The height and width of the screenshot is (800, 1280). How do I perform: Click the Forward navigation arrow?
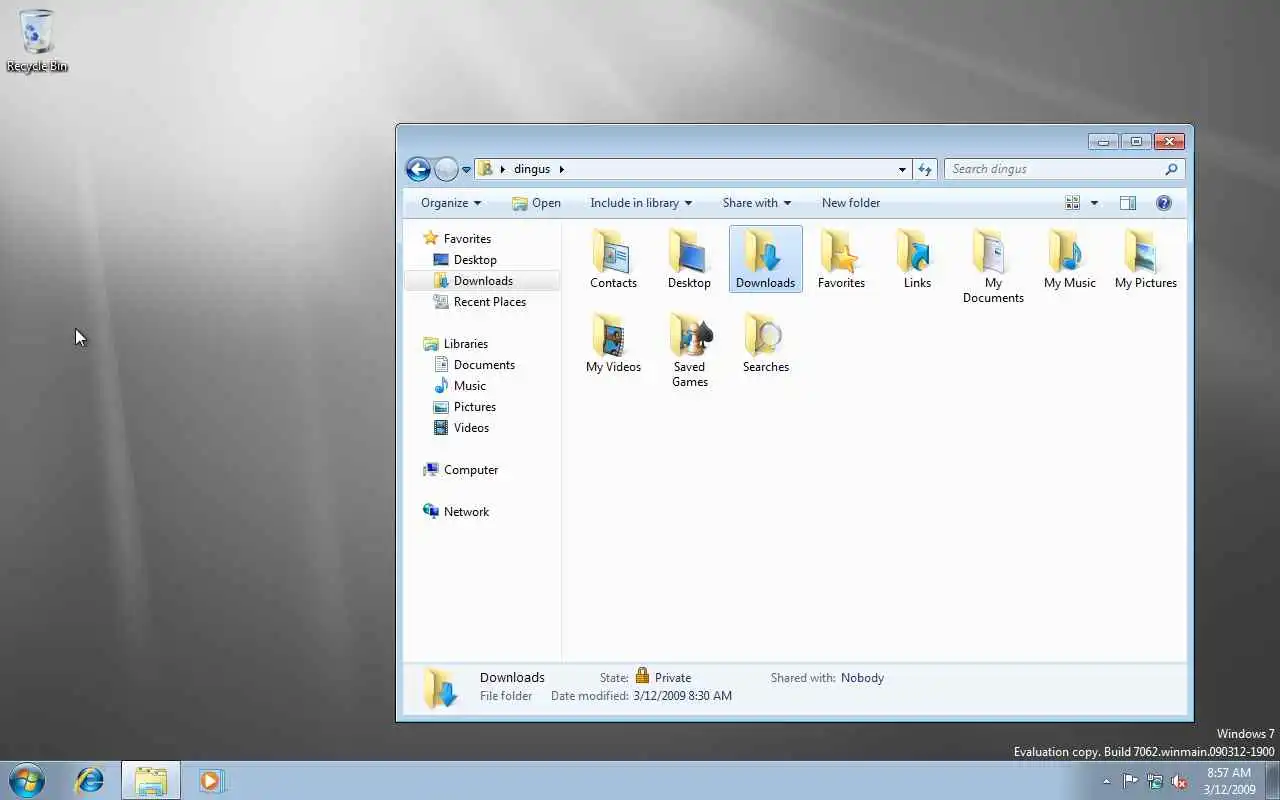tap(446, 169)
